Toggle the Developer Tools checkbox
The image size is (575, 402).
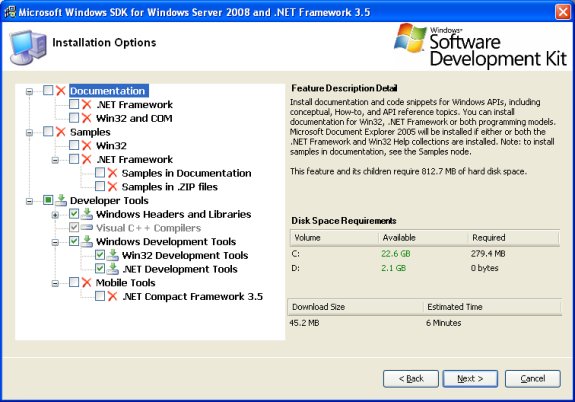(48, 200)
